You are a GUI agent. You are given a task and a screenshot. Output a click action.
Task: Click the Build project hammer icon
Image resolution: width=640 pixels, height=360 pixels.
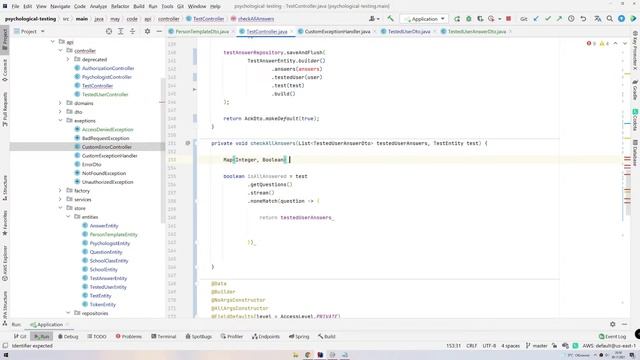(x=391, y=19)
